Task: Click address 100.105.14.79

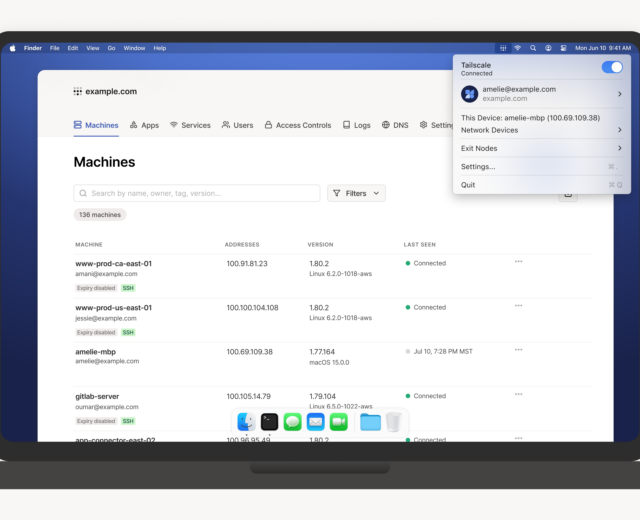Action: (x=249, y=396)
